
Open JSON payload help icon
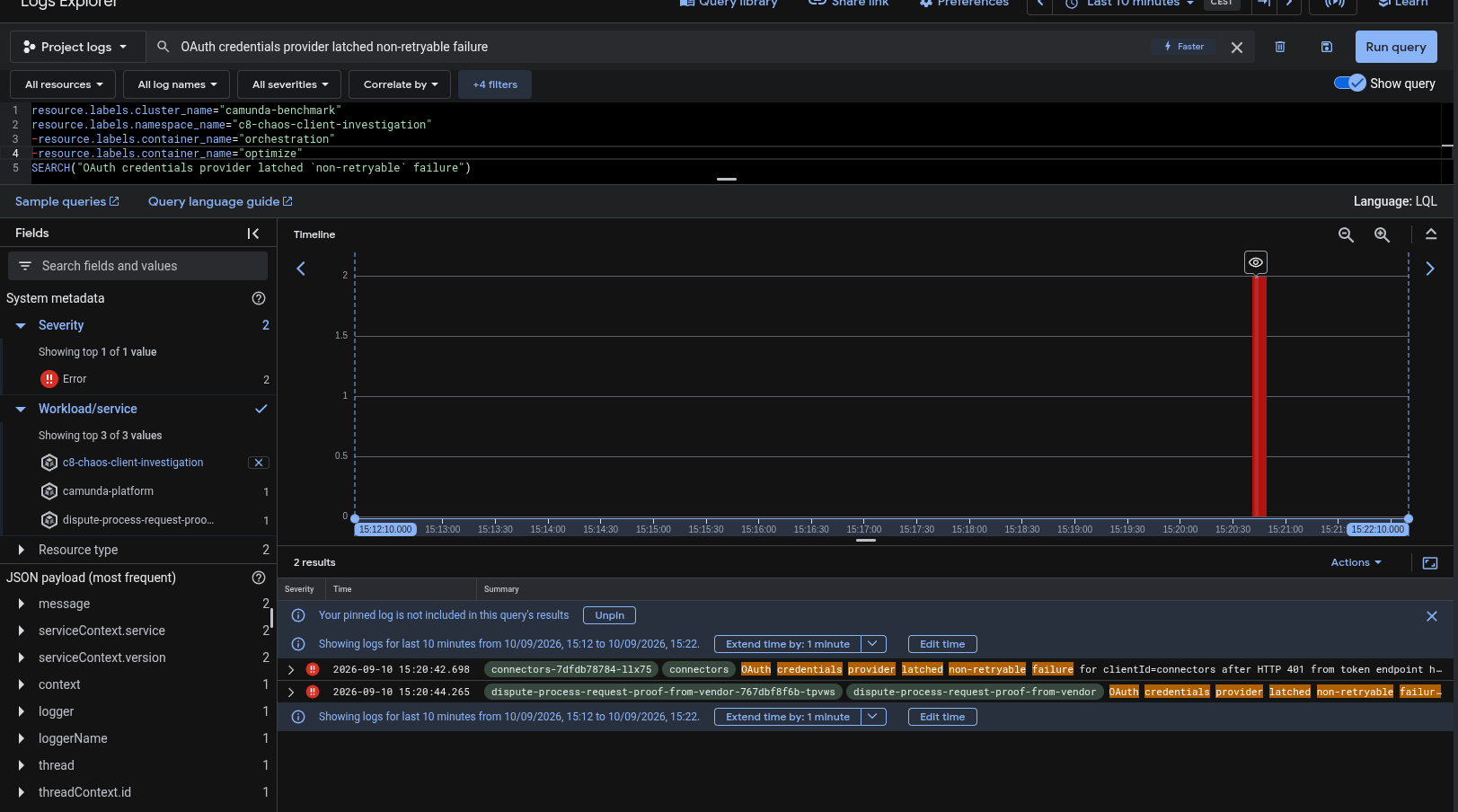coord(259,578)
